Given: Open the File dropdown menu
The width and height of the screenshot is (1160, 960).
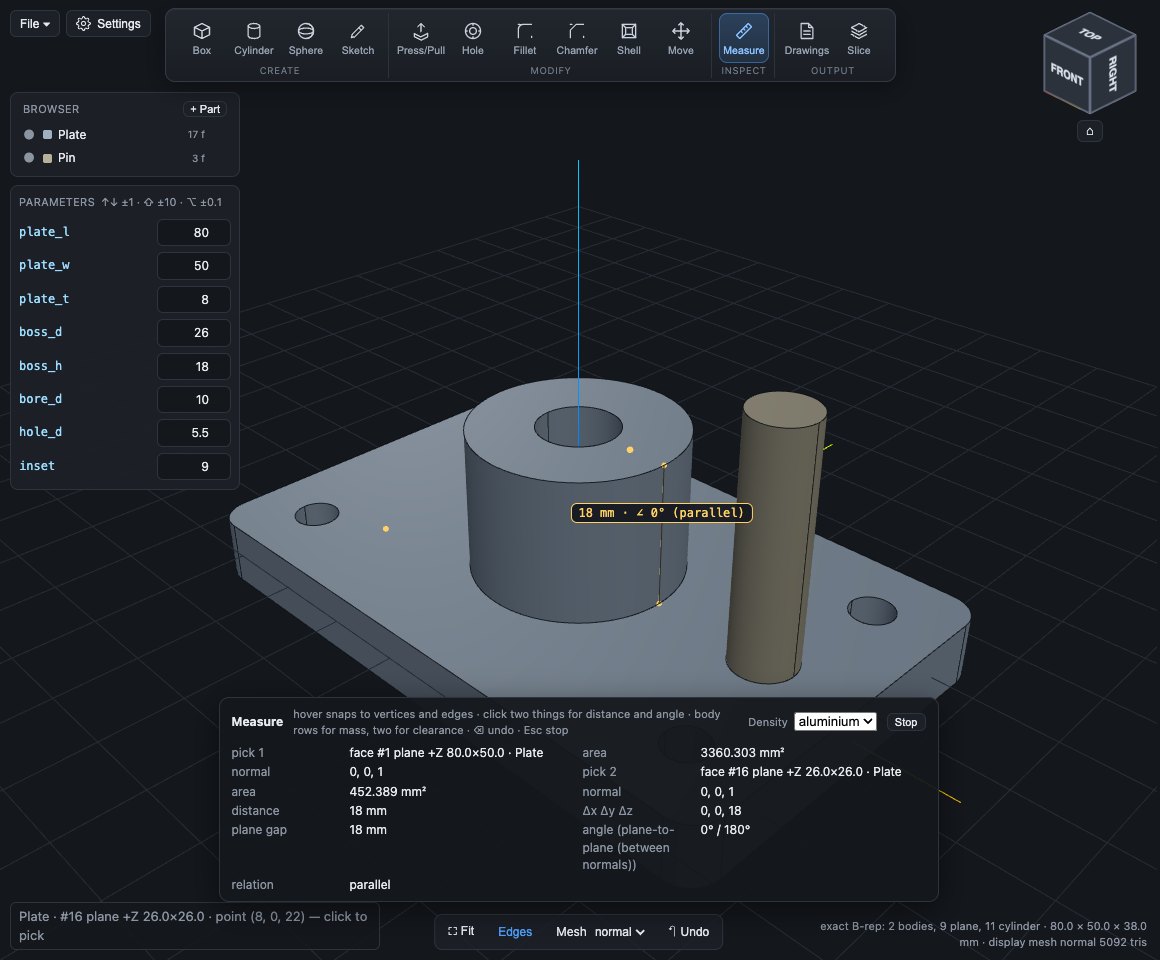Looking at the screenshot, I should tap(35, 24).
